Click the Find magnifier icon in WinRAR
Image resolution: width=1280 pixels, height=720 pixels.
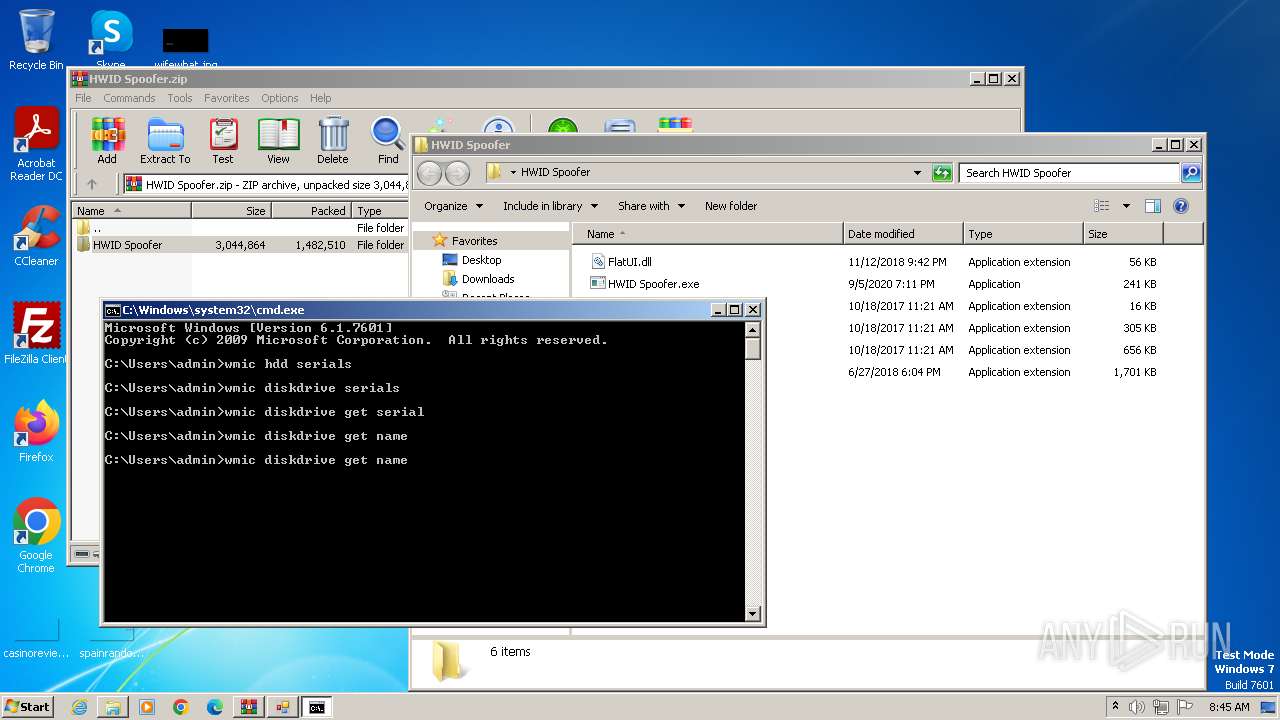point(388,141)
